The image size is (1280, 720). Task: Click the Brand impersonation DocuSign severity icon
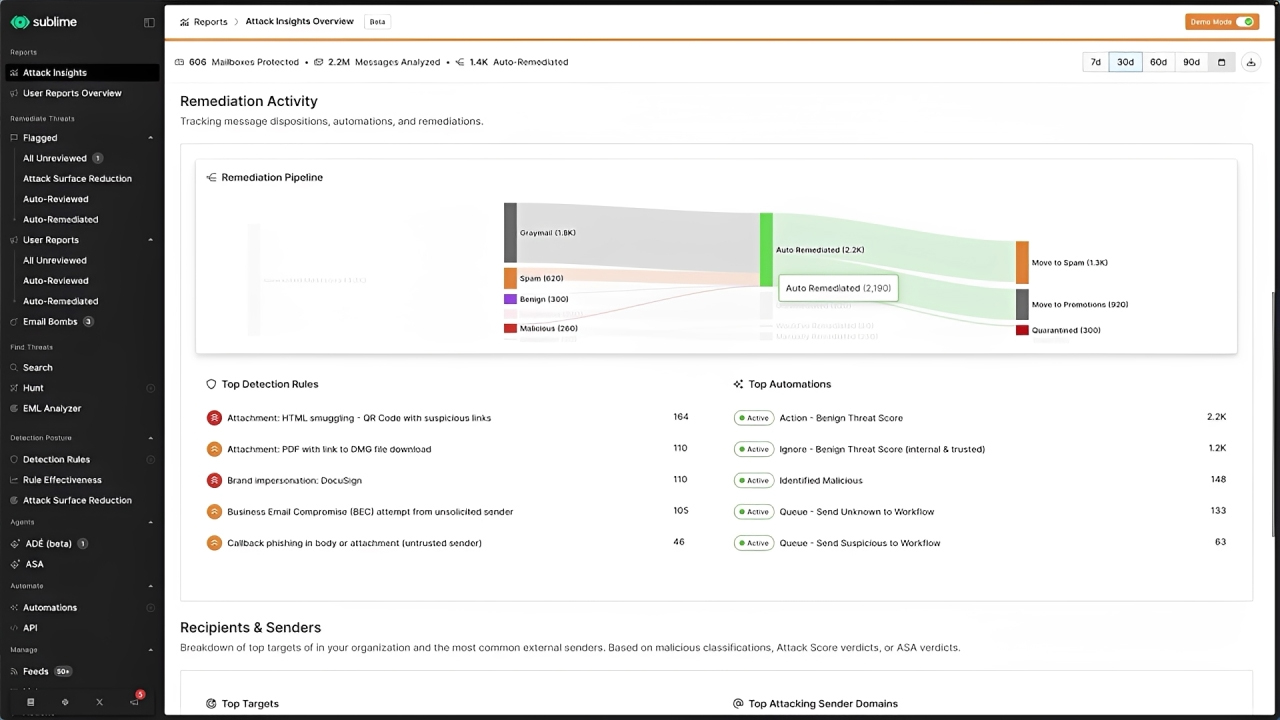pyautogui.click(x=214, y=480)
